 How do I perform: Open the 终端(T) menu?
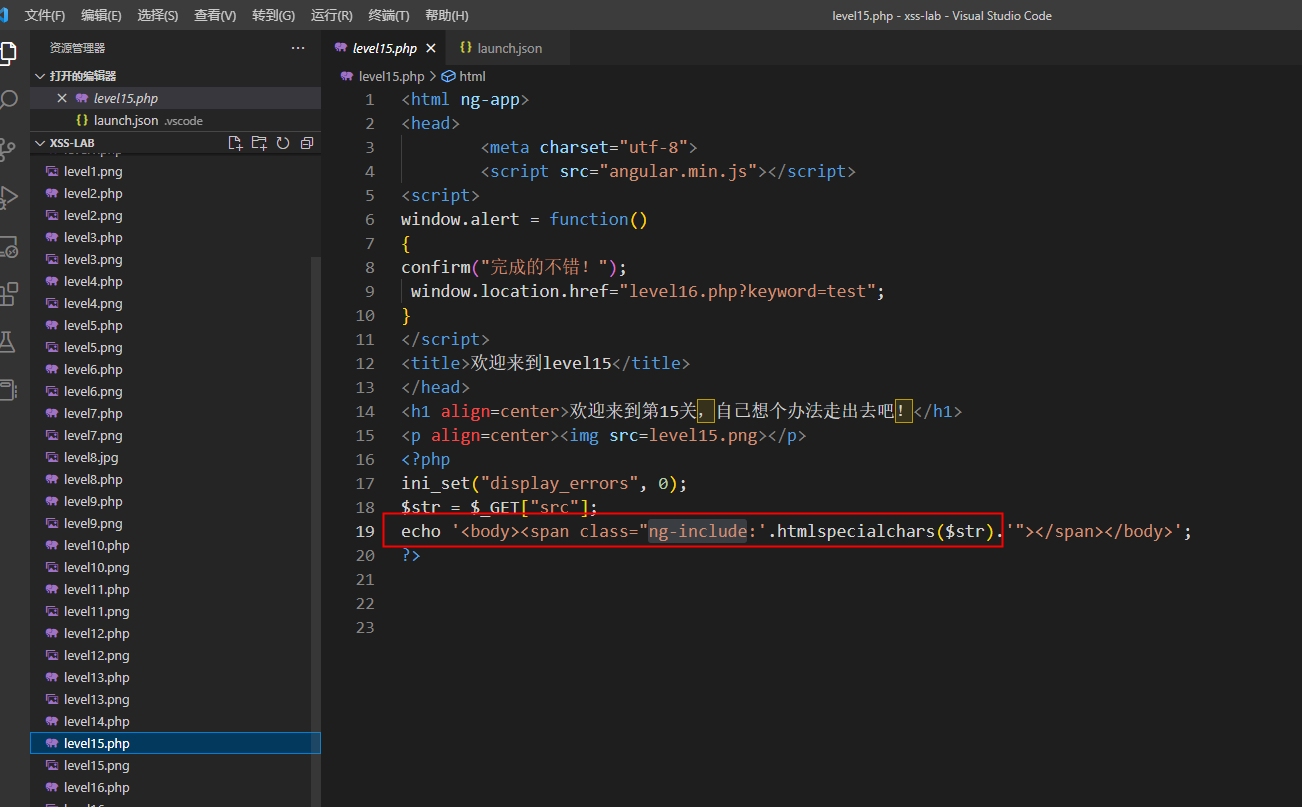389,15
